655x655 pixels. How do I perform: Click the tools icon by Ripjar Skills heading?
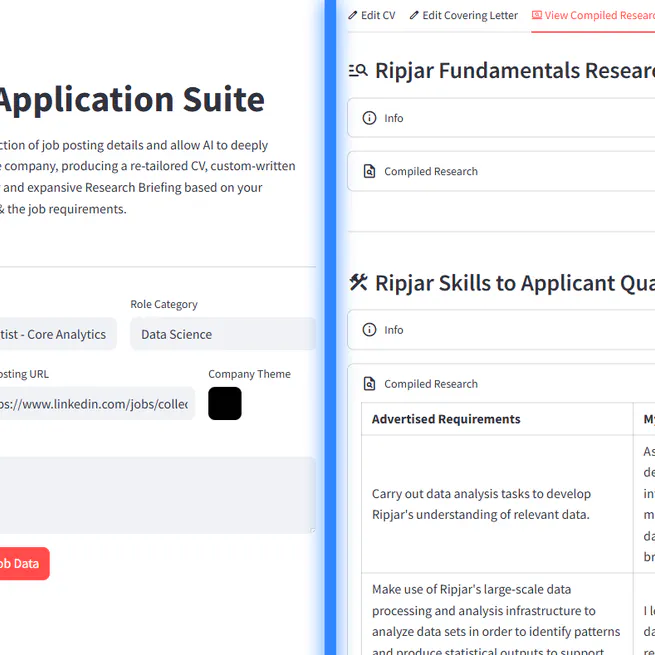[358, 282]
